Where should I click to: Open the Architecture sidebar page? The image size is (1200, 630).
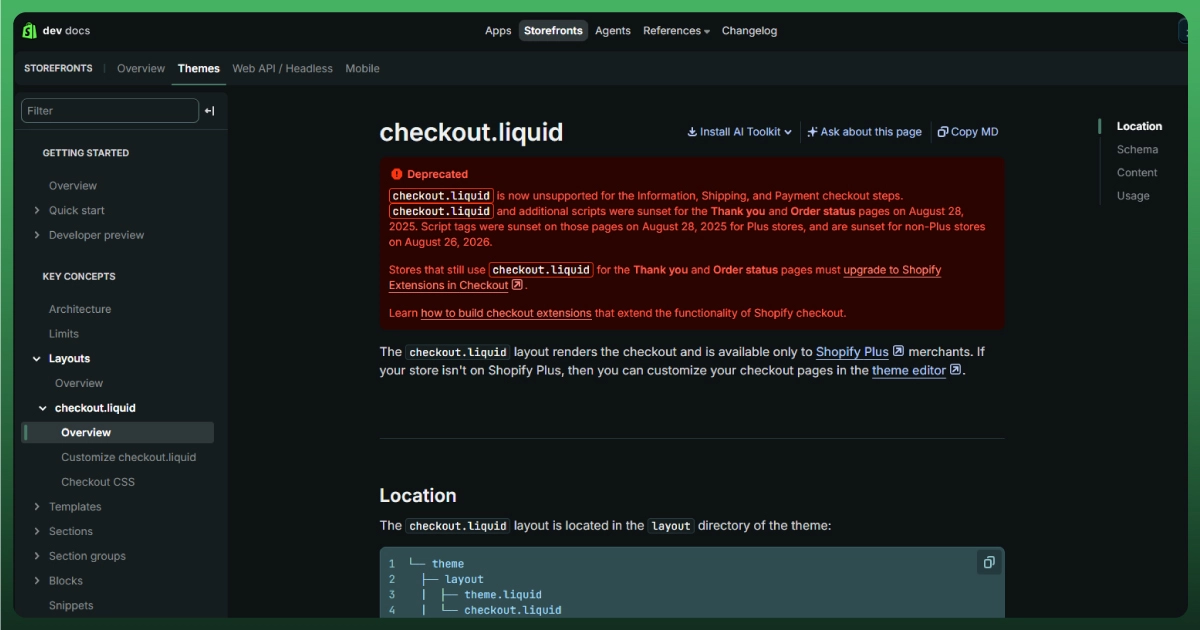click(80, 309)
